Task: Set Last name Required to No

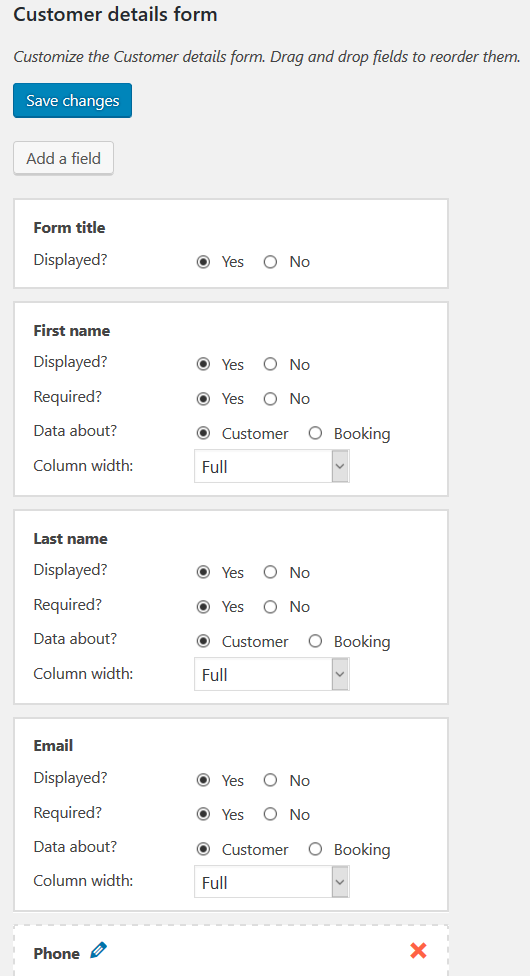Action: tap(270, 606)
